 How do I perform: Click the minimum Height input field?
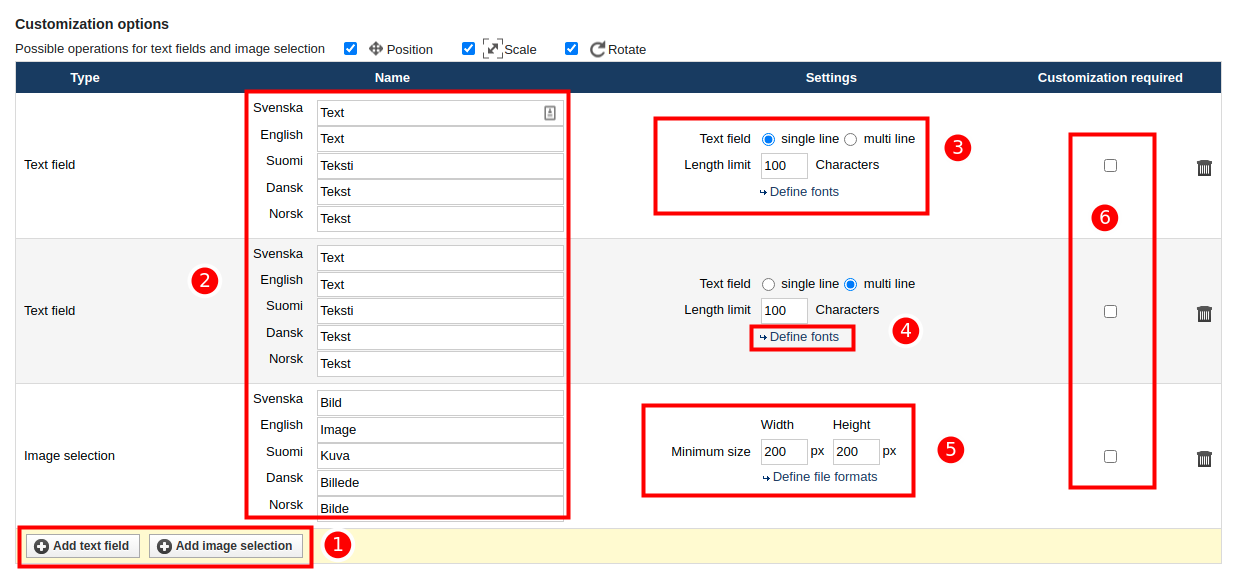tap(856, 452)
